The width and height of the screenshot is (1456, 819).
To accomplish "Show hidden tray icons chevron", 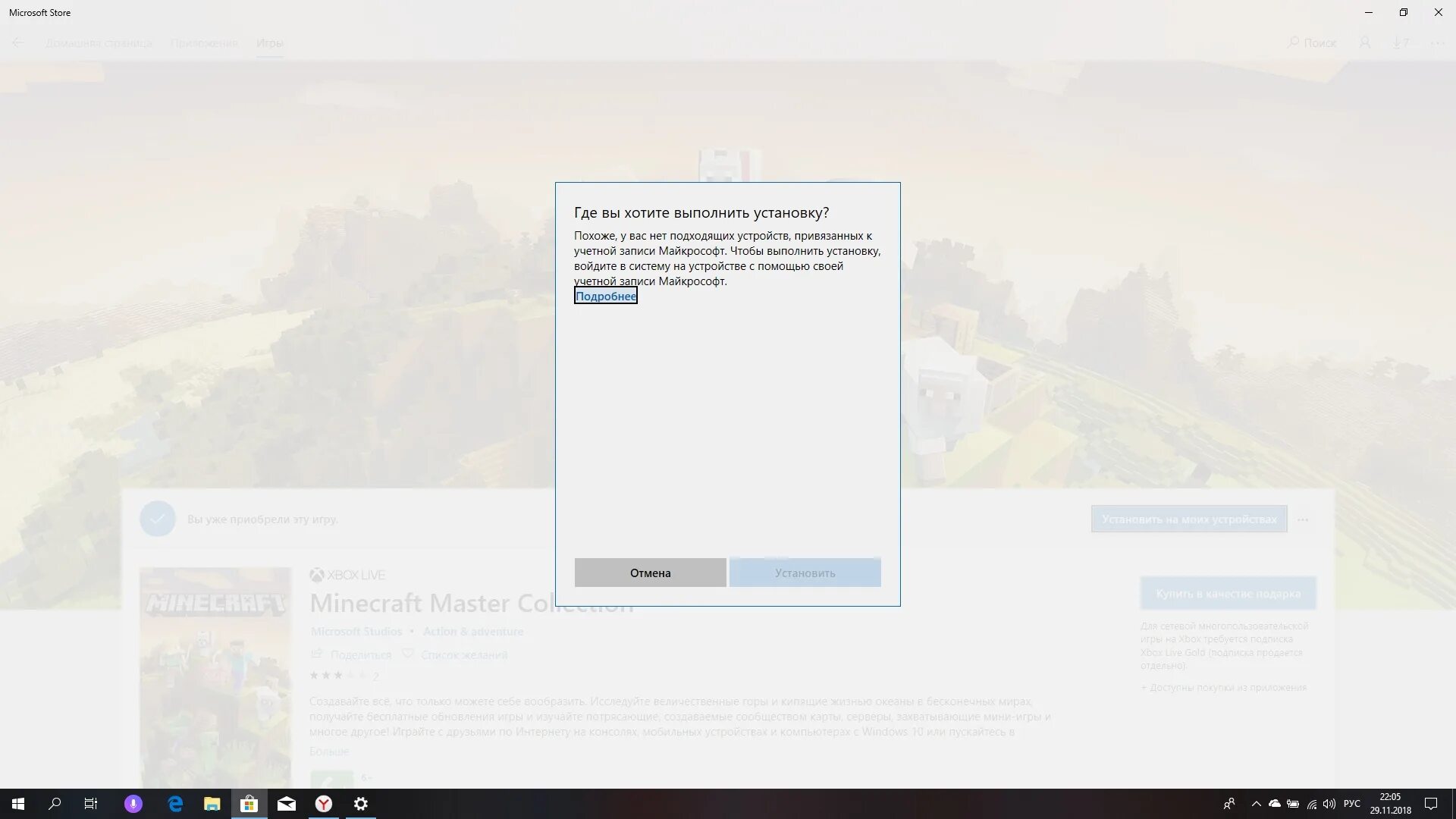I will (1257, 804).
